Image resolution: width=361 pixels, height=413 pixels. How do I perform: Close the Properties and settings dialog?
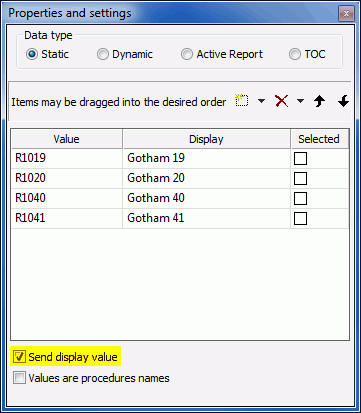click(x=346, y=14)
